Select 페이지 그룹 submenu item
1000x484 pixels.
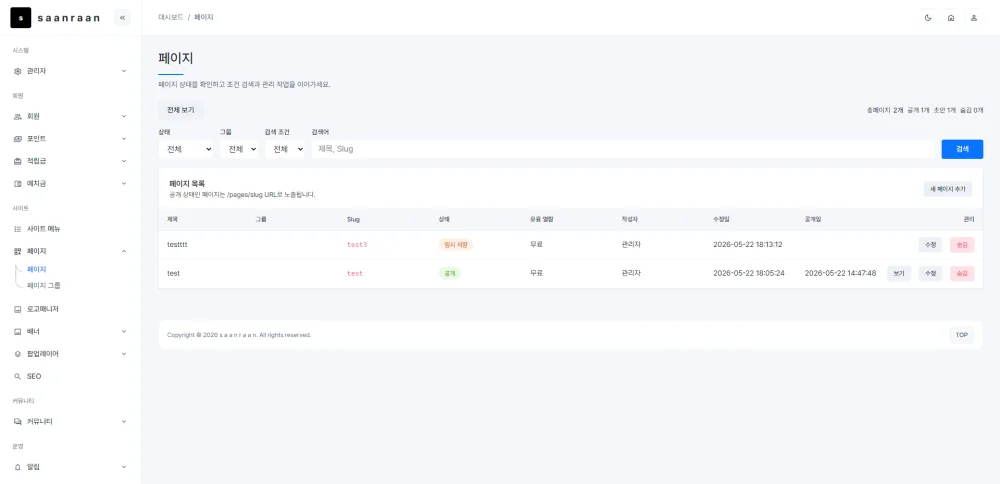tap(44, 286)
